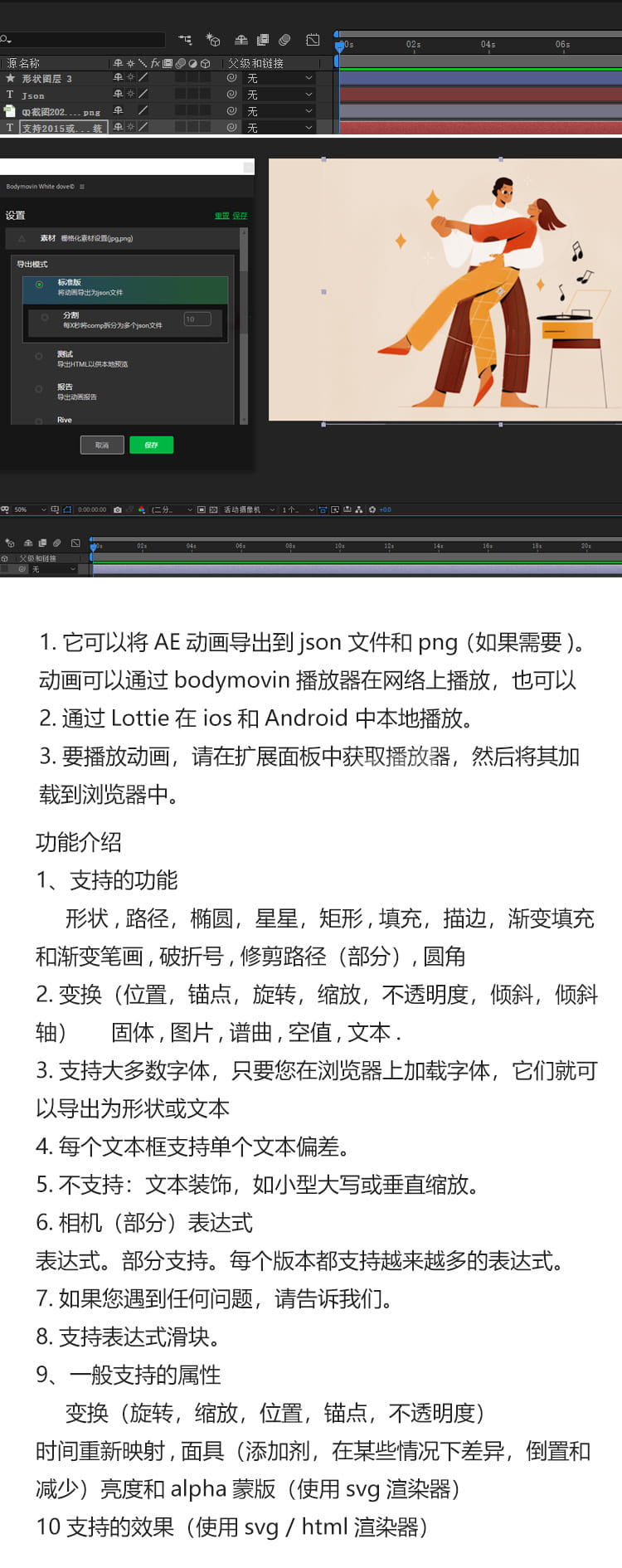Click the Graph Editor icon in timeline toolbar
This screenshot has width=622, height=1568.
(313, 40)
